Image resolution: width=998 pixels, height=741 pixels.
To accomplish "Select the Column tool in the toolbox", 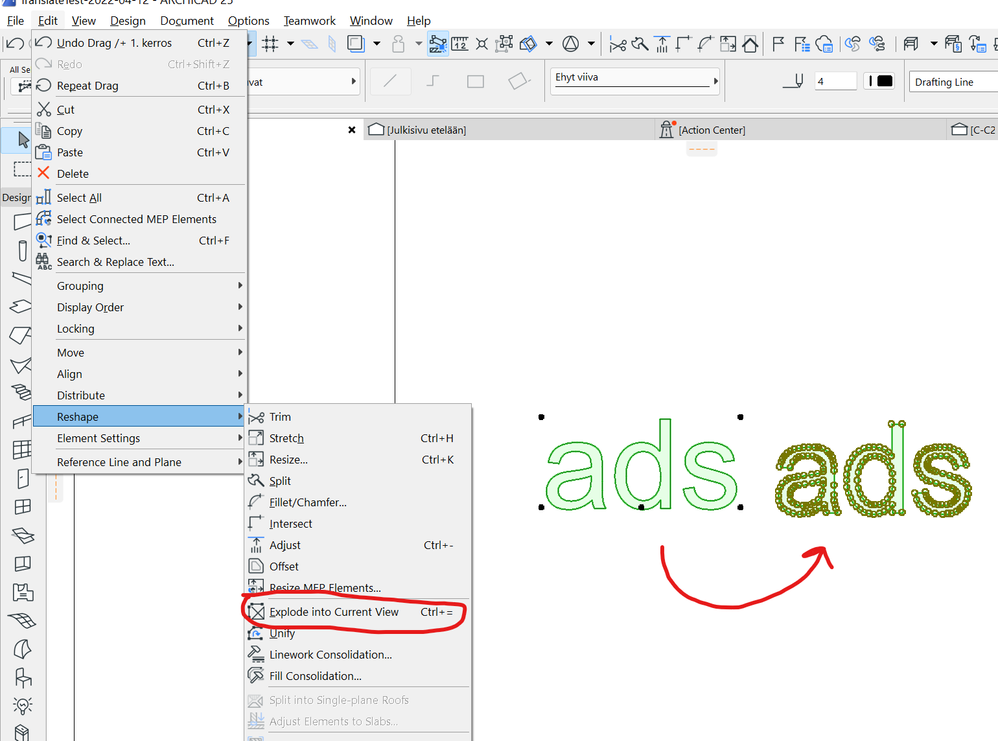I will click(22, 250).
